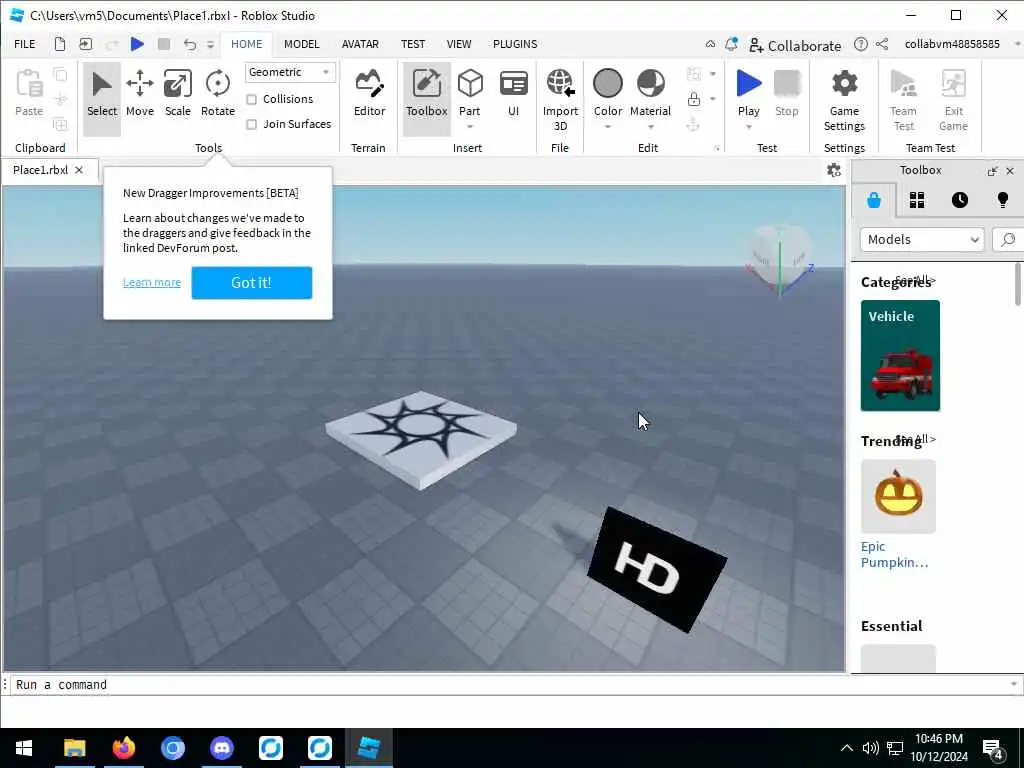The width and height of the screenshot is (1024, 768).
Task: Open Toolbox Marketplace tab
Action: tap(874, 200)
